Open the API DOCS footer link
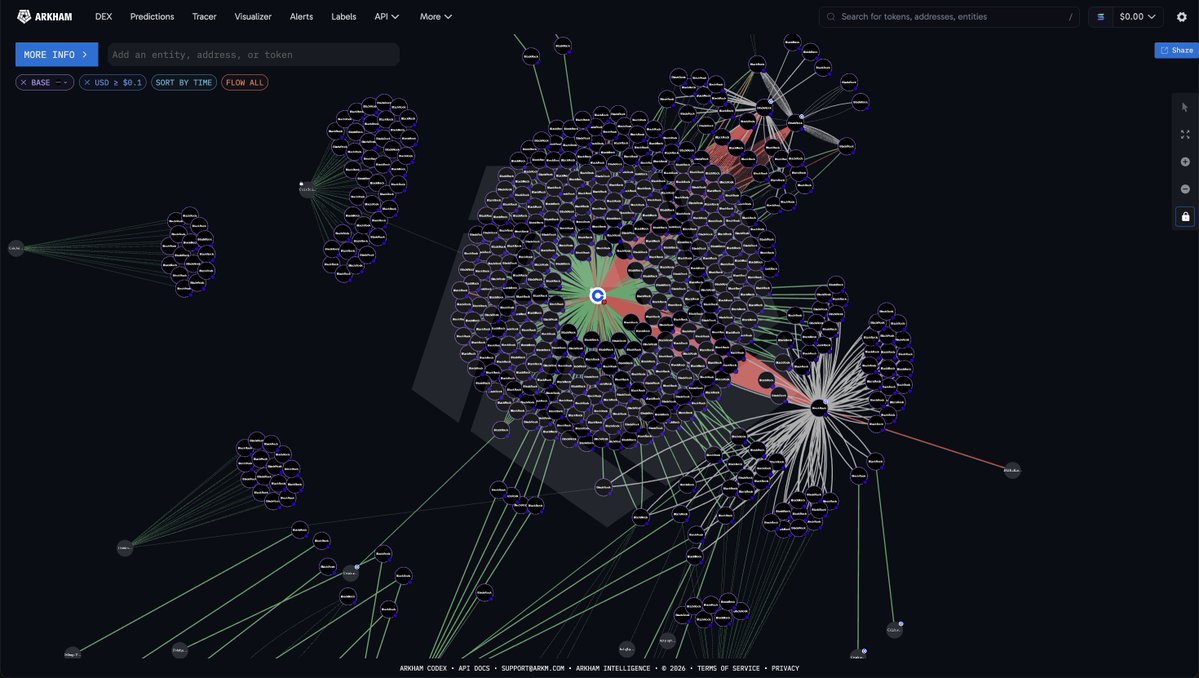Viewport: 1199px width, 678px height. point(474,668)
